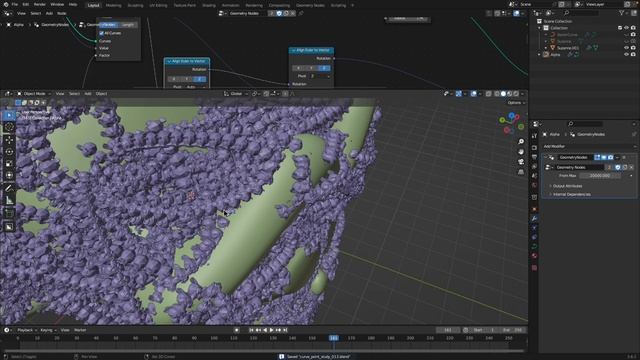Switch to the Layout workspace tab

point(93,5)
